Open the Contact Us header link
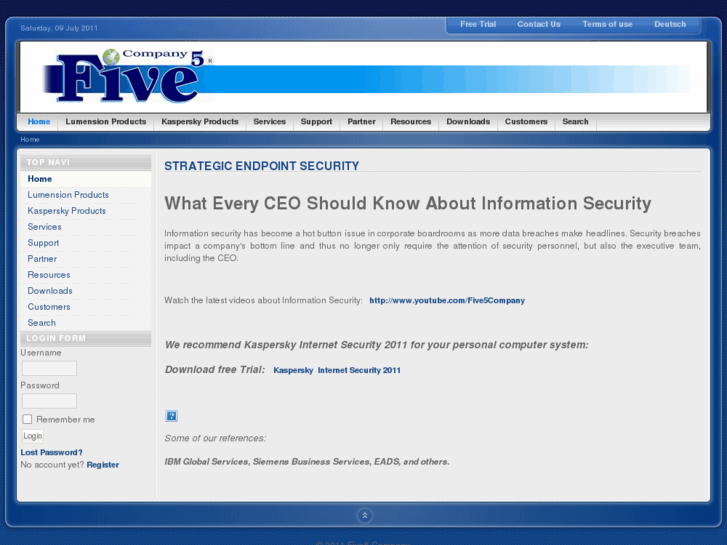 click(539, 25)
